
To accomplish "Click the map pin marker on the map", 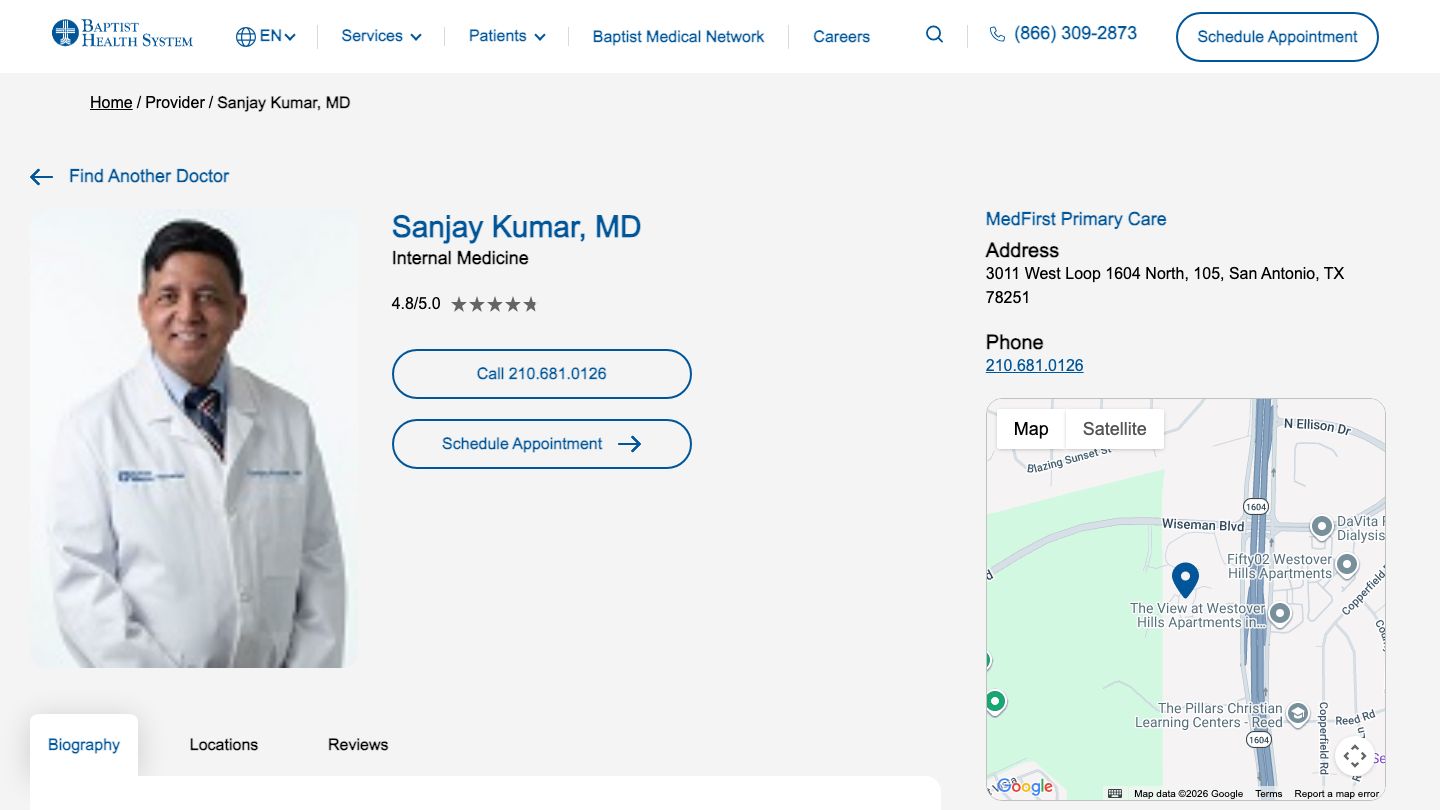I will point(1185,578).
